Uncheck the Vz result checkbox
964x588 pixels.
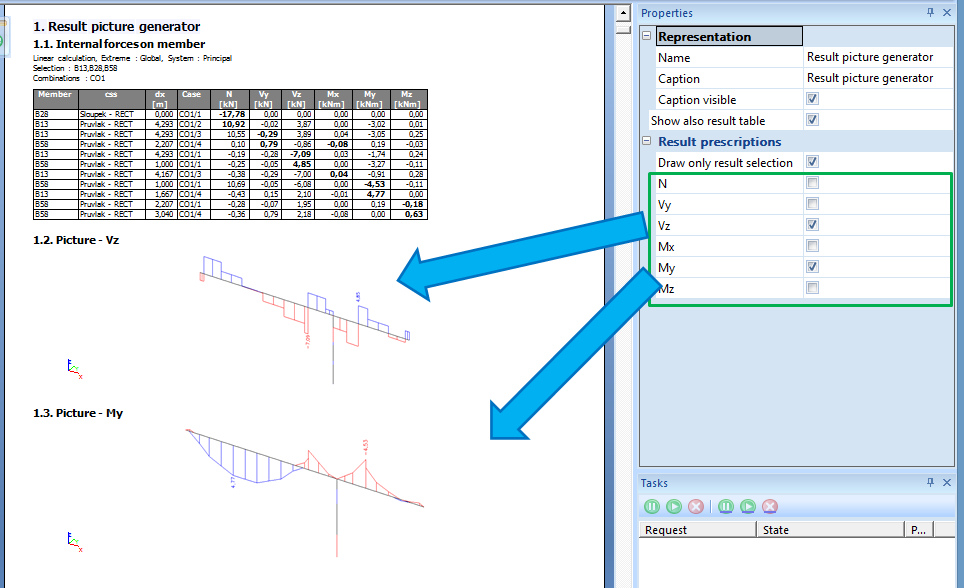[x=813, y=225]
